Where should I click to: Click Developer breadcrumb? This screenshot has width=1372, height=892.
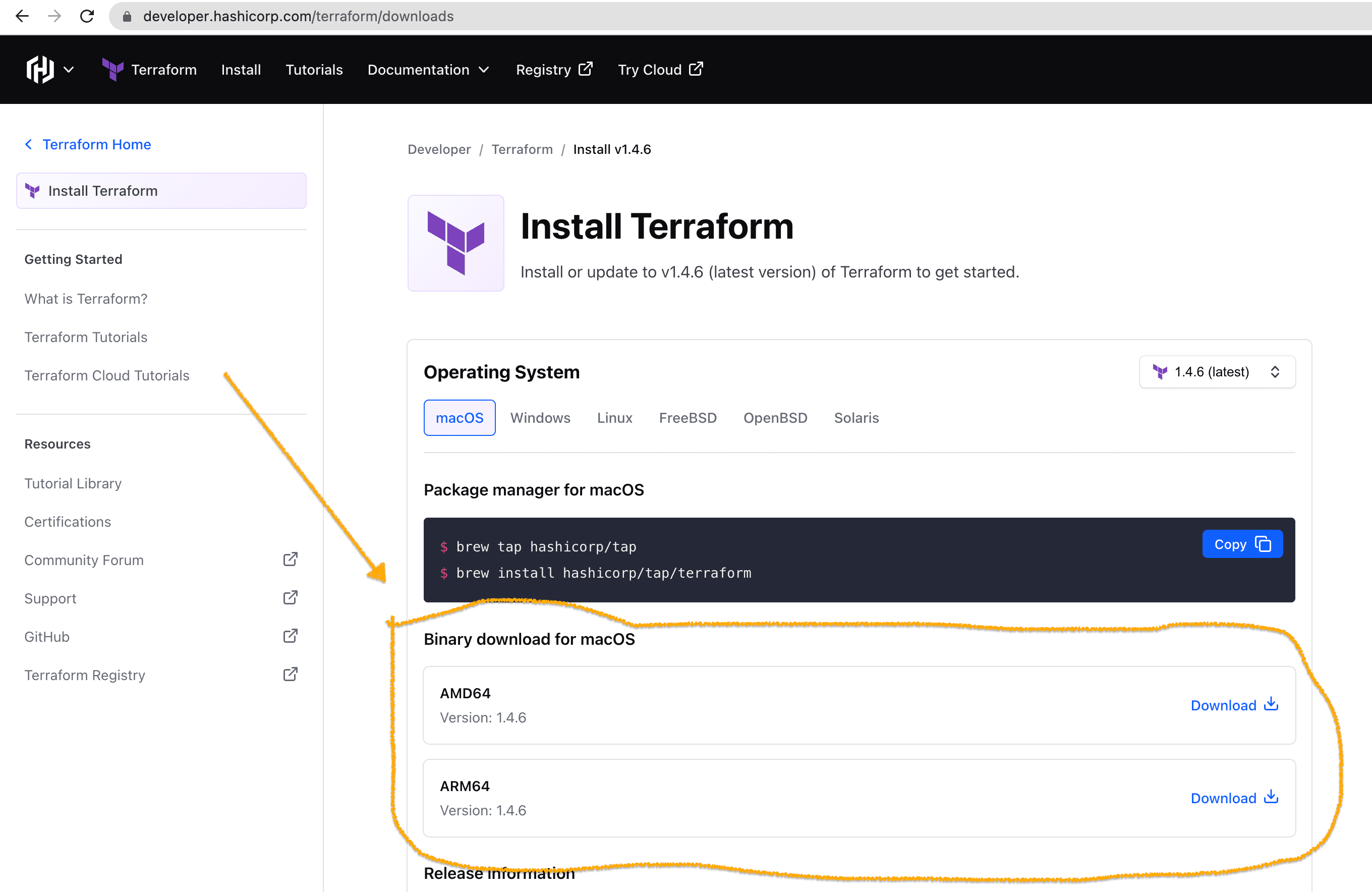439,149
